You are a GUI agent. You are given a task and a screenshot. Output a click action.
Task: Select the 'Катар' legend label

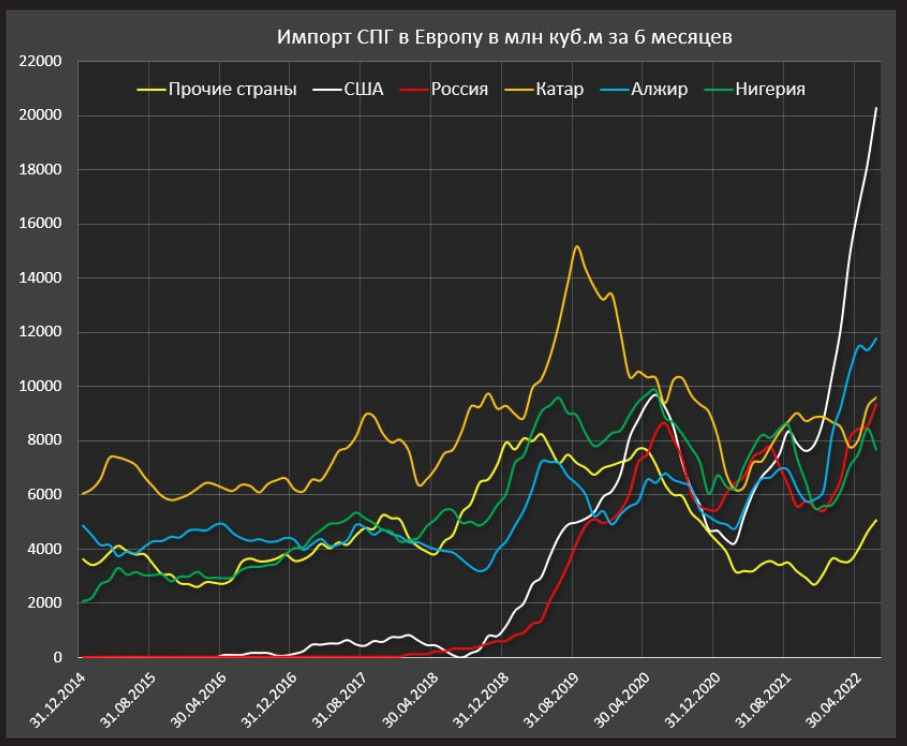tap(559, 89)
